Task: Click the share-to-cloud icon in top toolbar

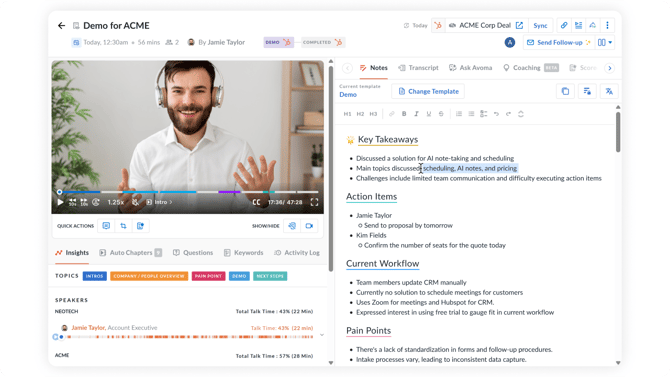Action: 593,25
